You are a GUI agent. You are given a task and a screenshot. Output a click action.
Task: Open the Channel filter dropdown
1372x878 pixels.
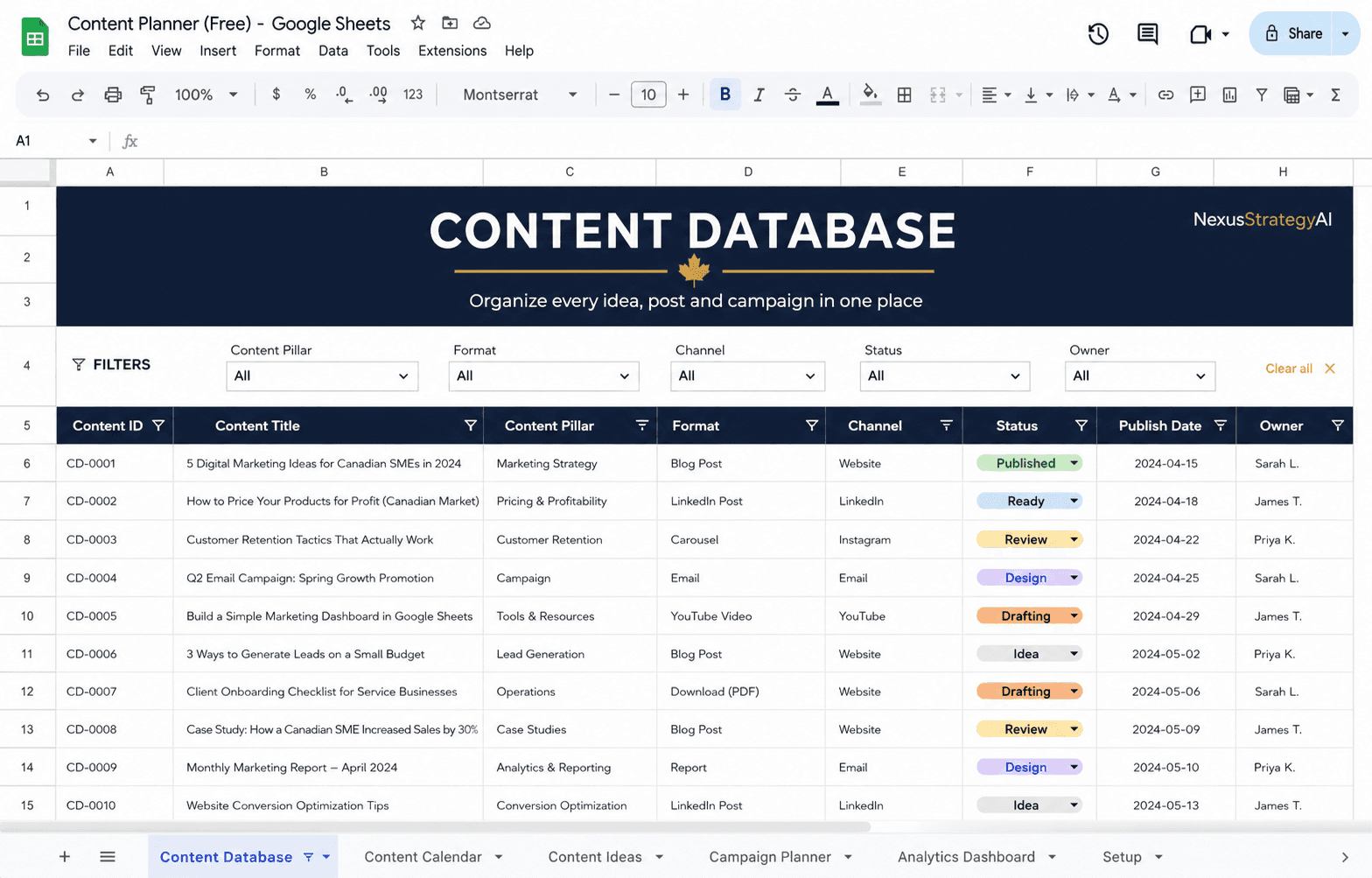[747, 376]
